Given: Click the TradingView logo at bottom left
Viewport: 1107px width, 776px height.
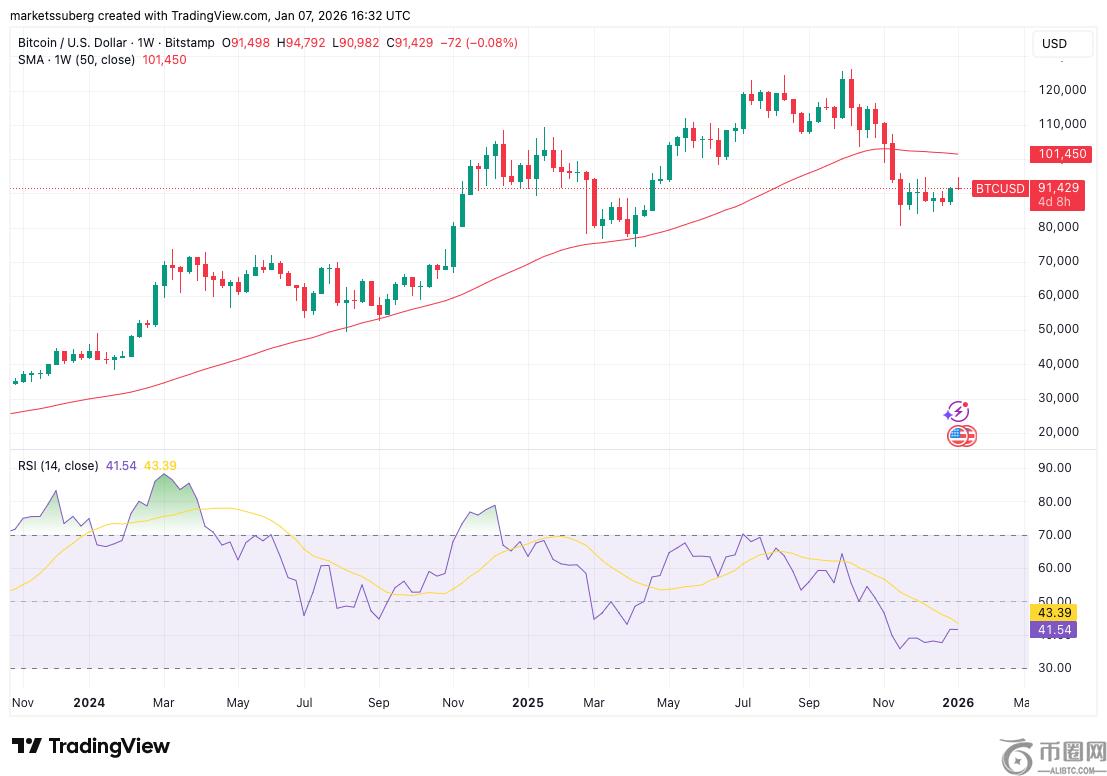Looking at the screenshot, I should [90, 746].
